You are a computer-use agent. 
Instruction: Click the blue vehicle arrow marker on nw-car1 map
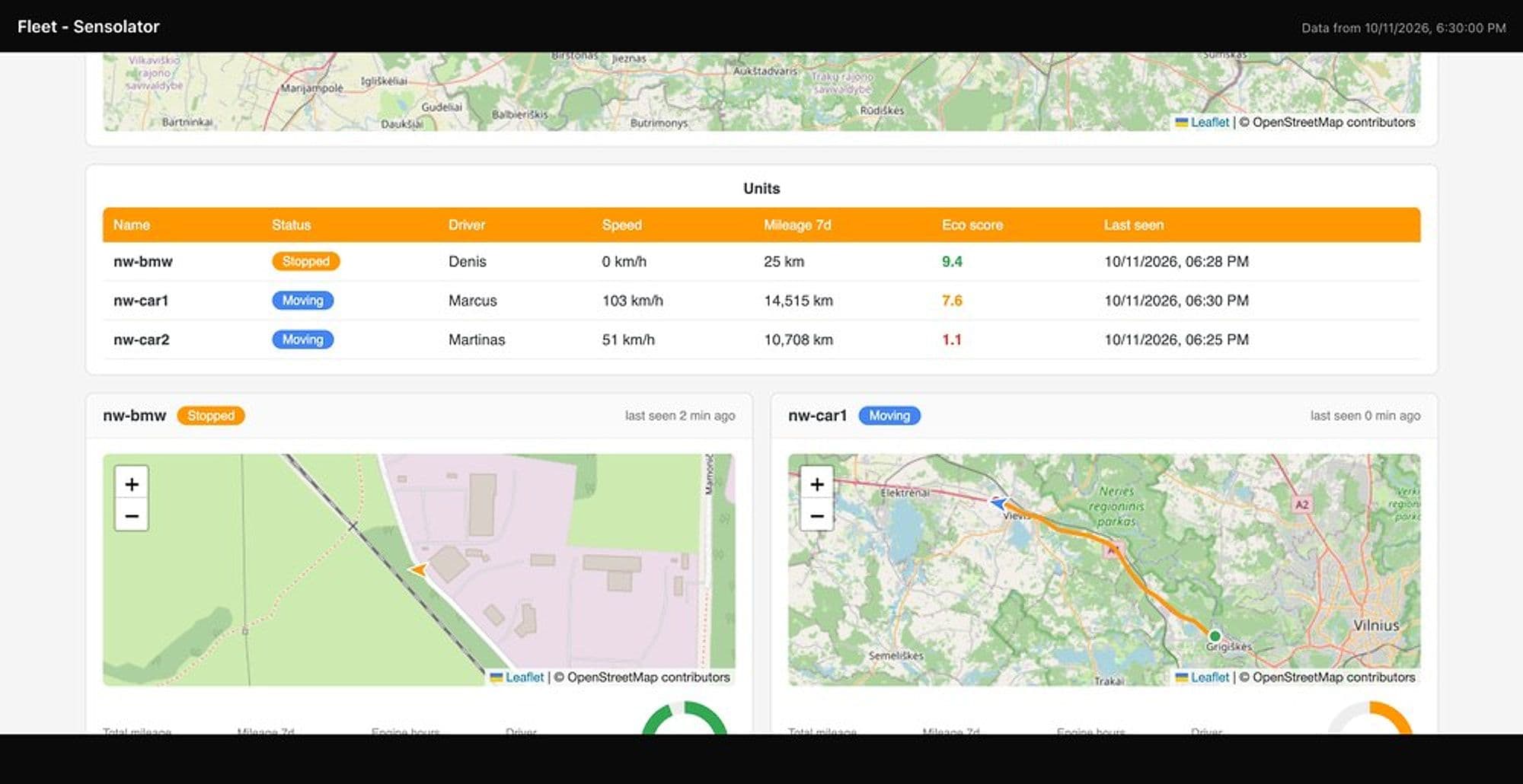(x=998, y=503)
